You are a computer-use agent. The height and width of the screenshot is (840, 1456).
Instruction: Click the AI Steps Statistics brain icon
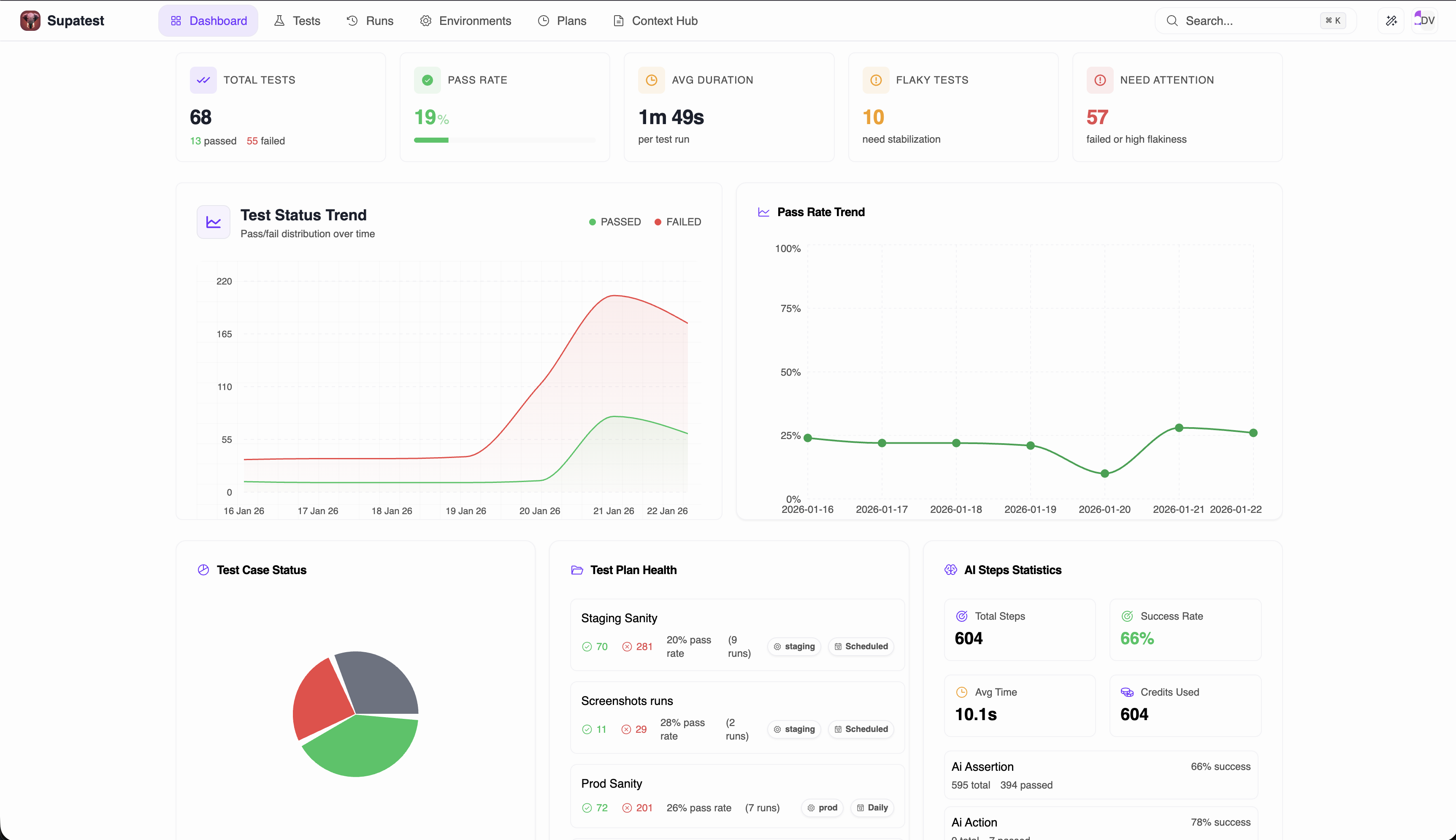[x=950, y=570]
